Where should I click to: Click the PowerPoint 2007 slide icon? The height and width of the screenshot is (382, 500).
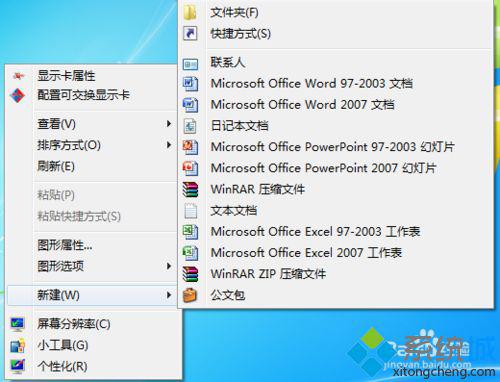pyautogui.click(x=190, y=168)
